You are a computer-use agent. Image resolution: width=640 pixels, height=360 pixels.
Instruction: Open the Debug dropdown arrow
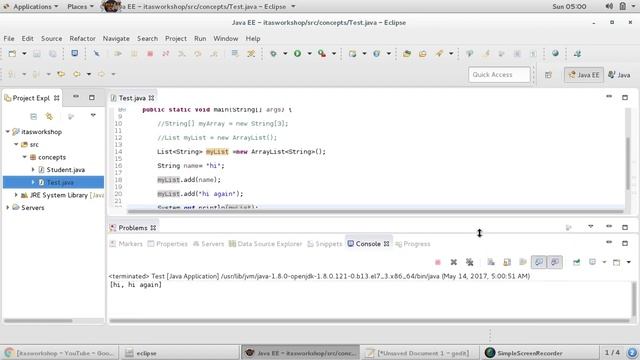[285, 53]
